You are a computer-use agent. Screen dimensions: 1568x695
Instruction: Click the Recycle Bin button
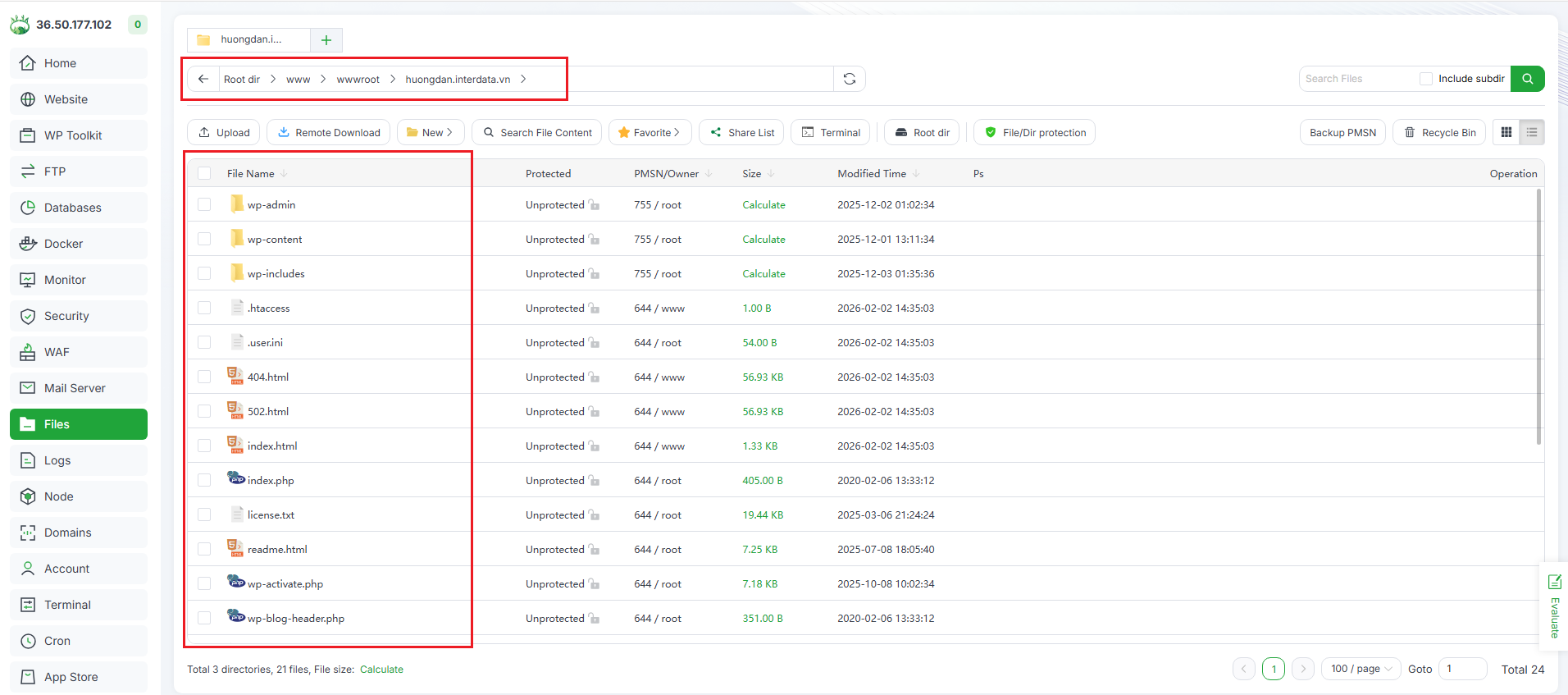(1439, 132)
